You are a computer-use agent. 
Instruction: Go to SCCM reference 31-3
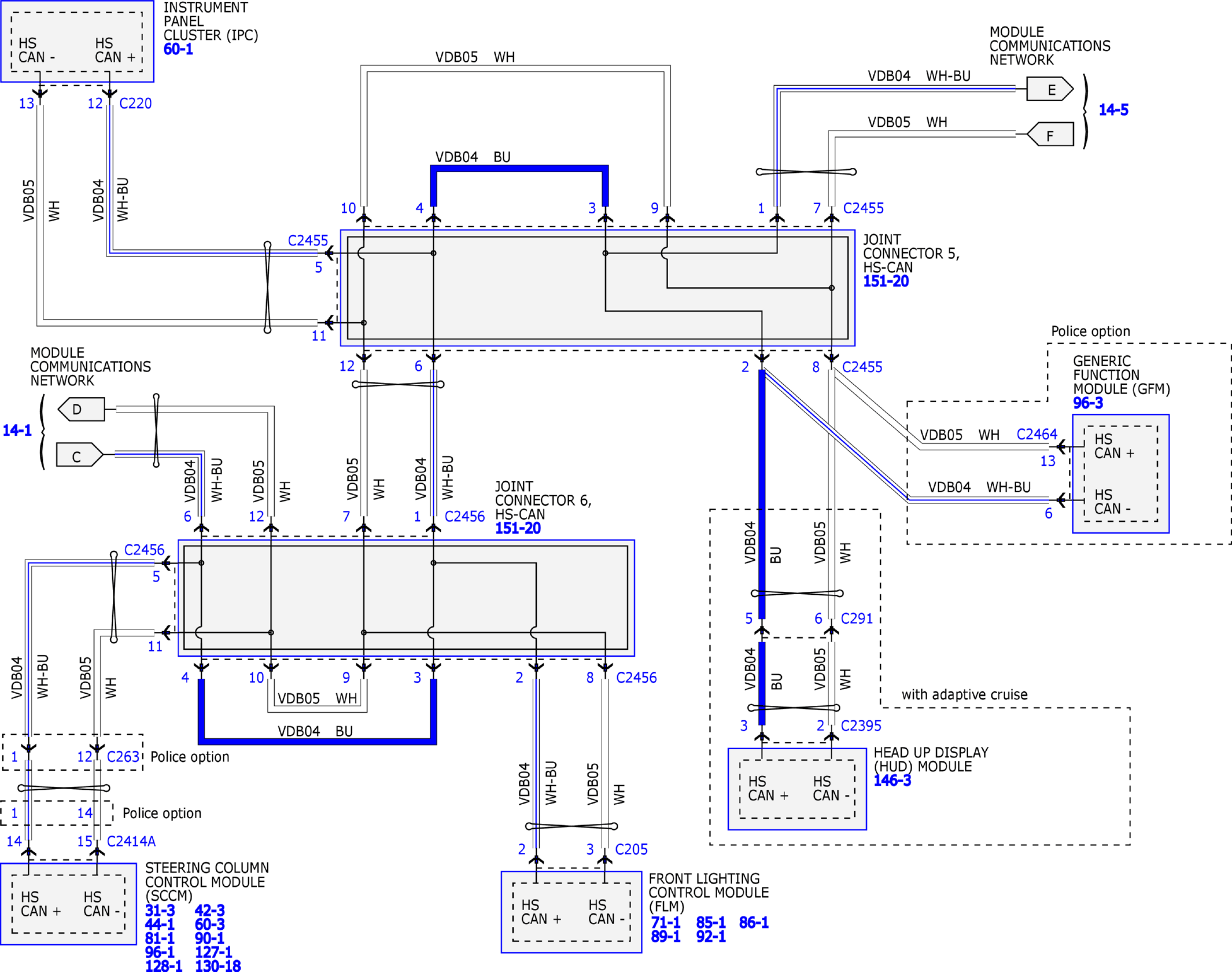[160, 911]
